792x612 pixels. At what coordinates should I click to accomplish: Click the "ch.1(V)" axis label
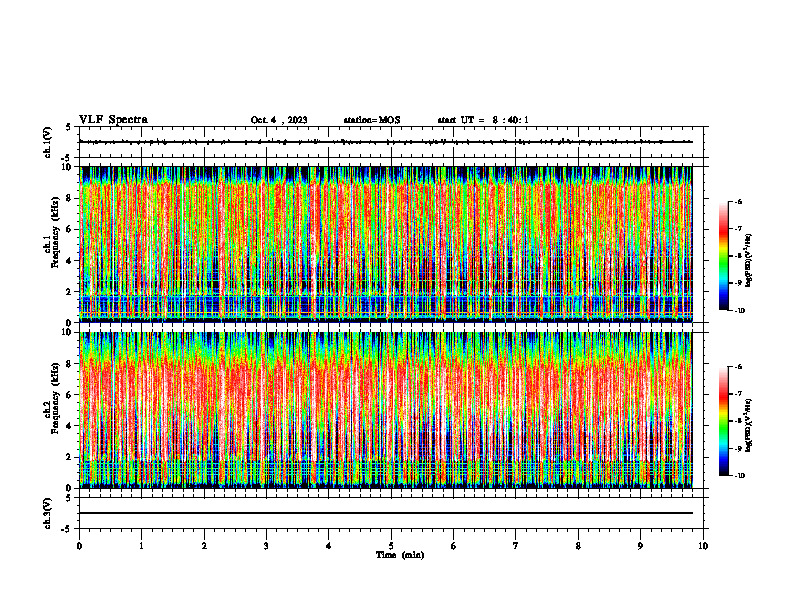48,142
